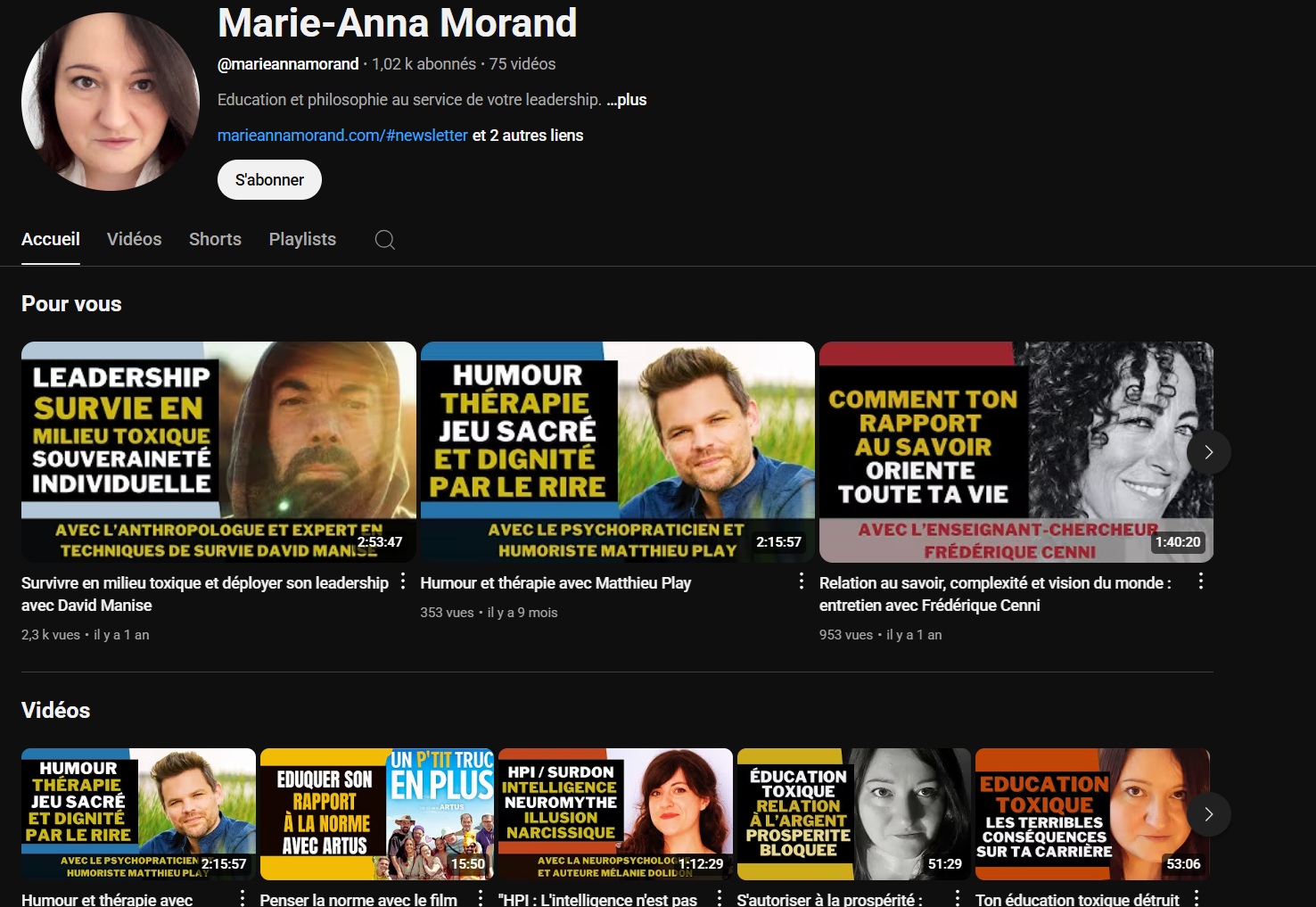Click Marie-Anna Morand channel avatar
The height and width of the screenshot is (907, 1316).
111,102
